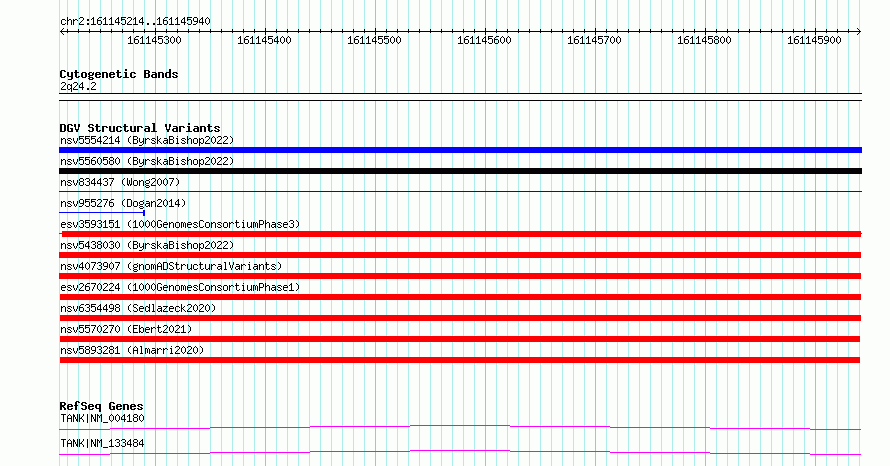Viewport: 890px width, 466px height.
Task: Click the red bar of esv3593151
Action: (460, 234)
